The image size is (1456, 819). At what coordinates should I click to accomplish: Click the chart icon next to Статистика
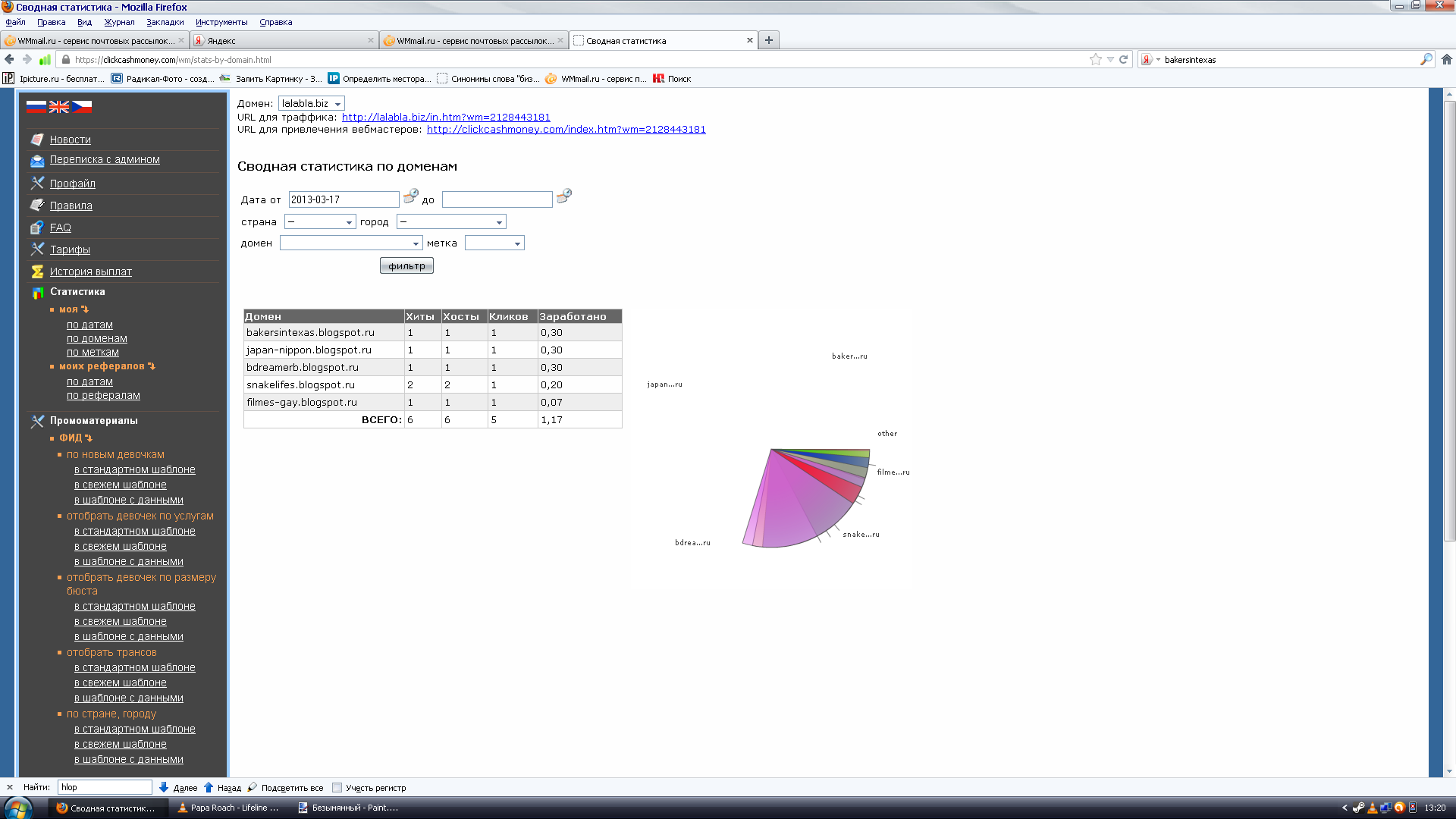point(37,292)
